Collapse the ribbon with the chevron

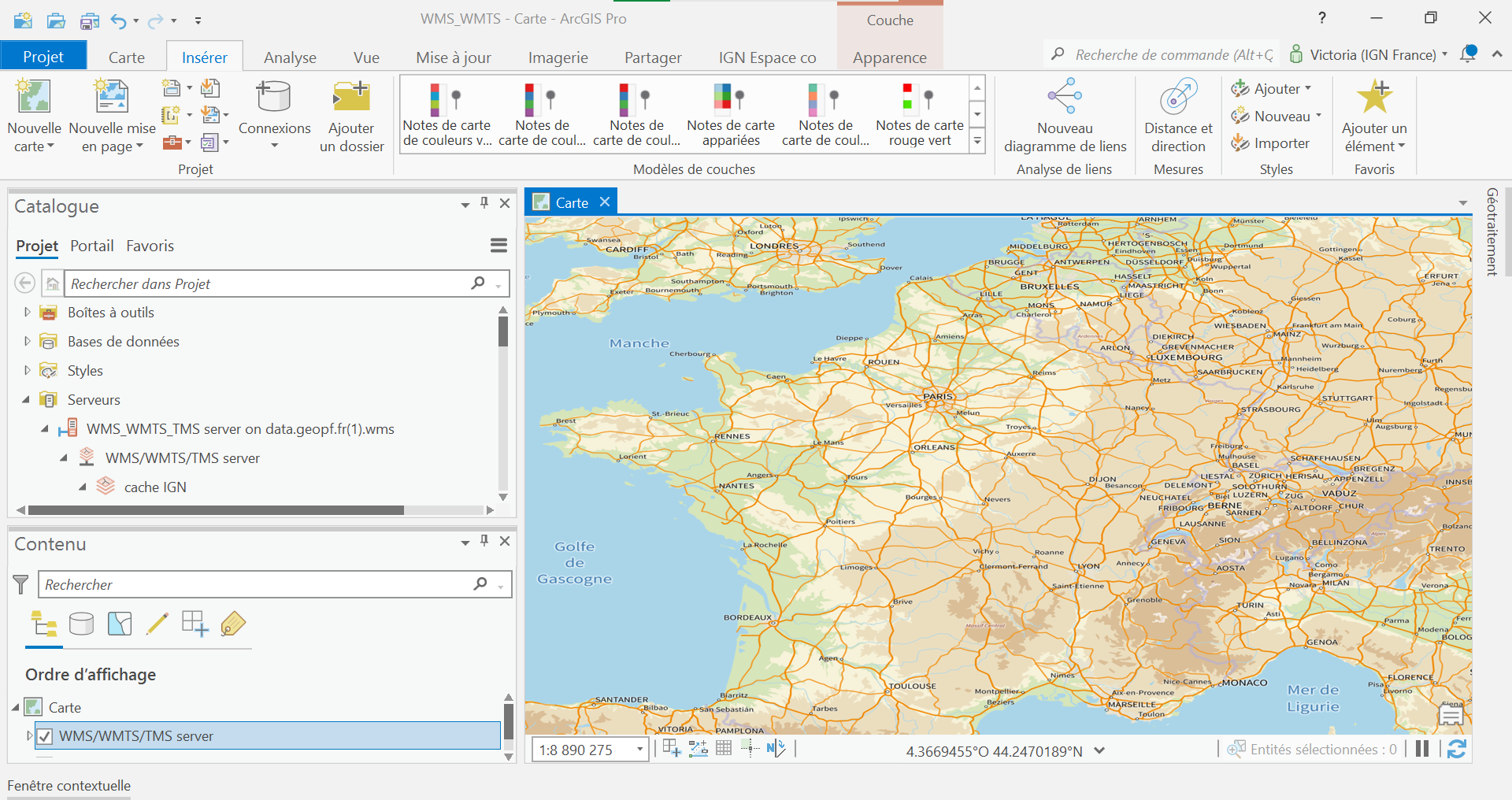click(x=1497, y=54)
